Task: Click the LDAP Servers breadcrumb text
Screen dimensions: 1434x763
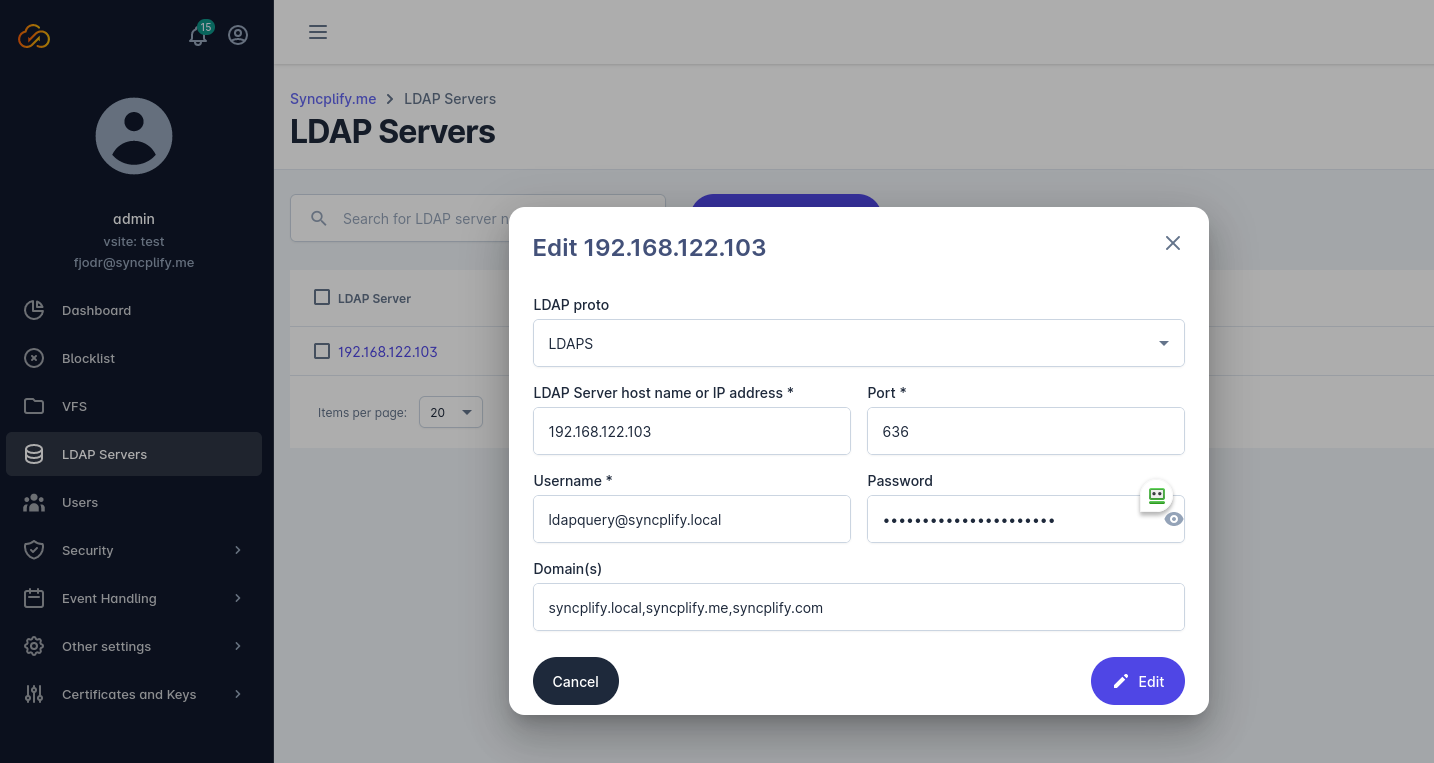Action: (x=450, y=99)
